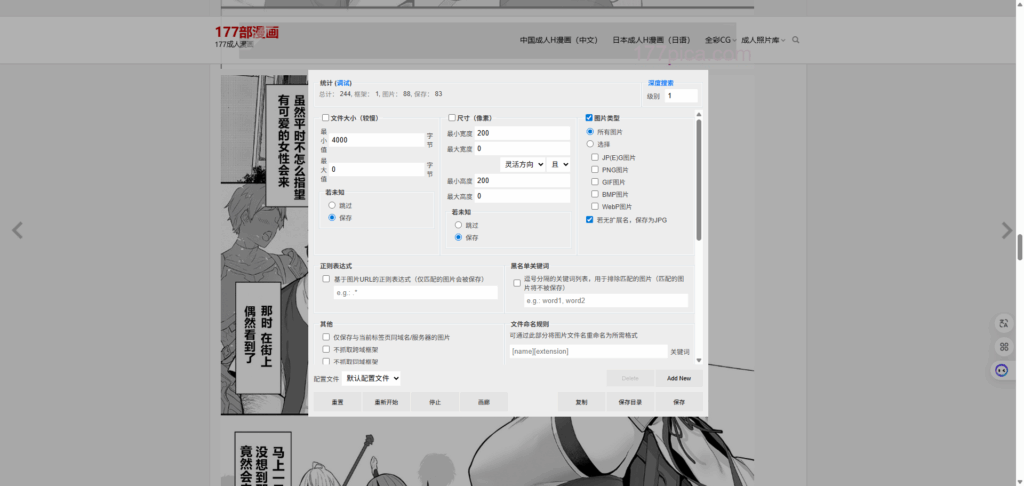The height and width of the screenshot is (486, 1024).
Task: Go to next page with right arrow
Action: tap(1007, 230)
